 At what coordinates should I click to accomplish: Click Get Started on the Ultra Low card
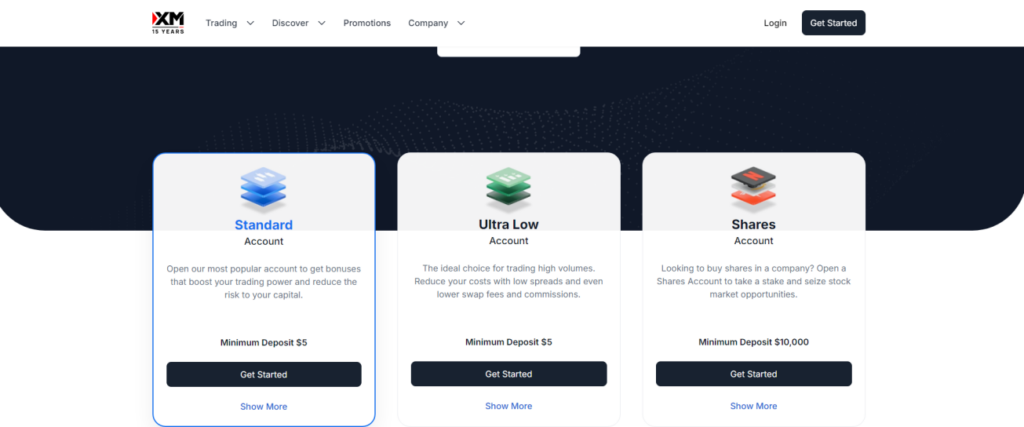(509, 373)
